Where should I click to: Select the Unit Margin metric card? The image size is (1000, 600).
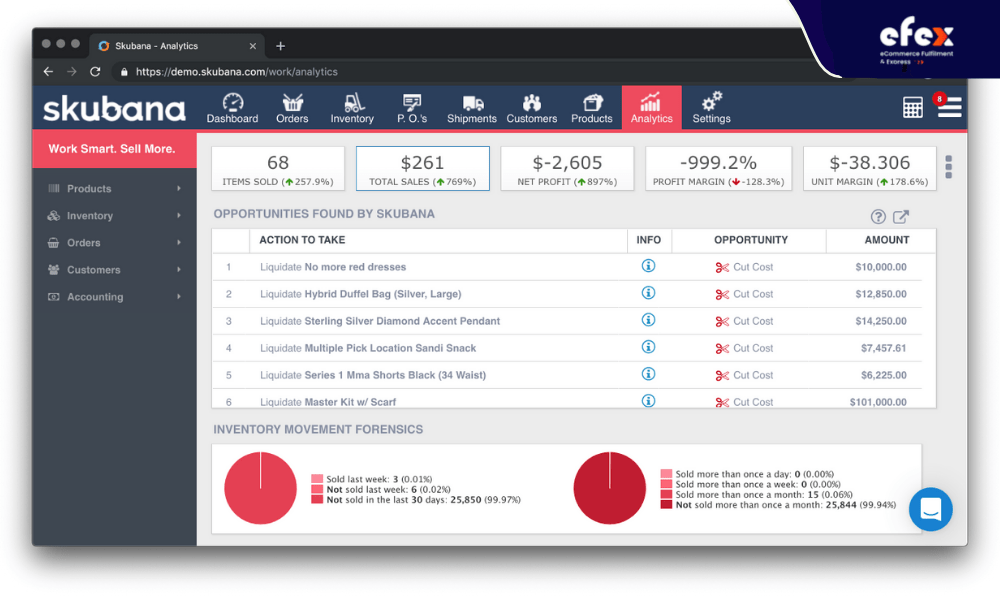[x=869, y=169]
